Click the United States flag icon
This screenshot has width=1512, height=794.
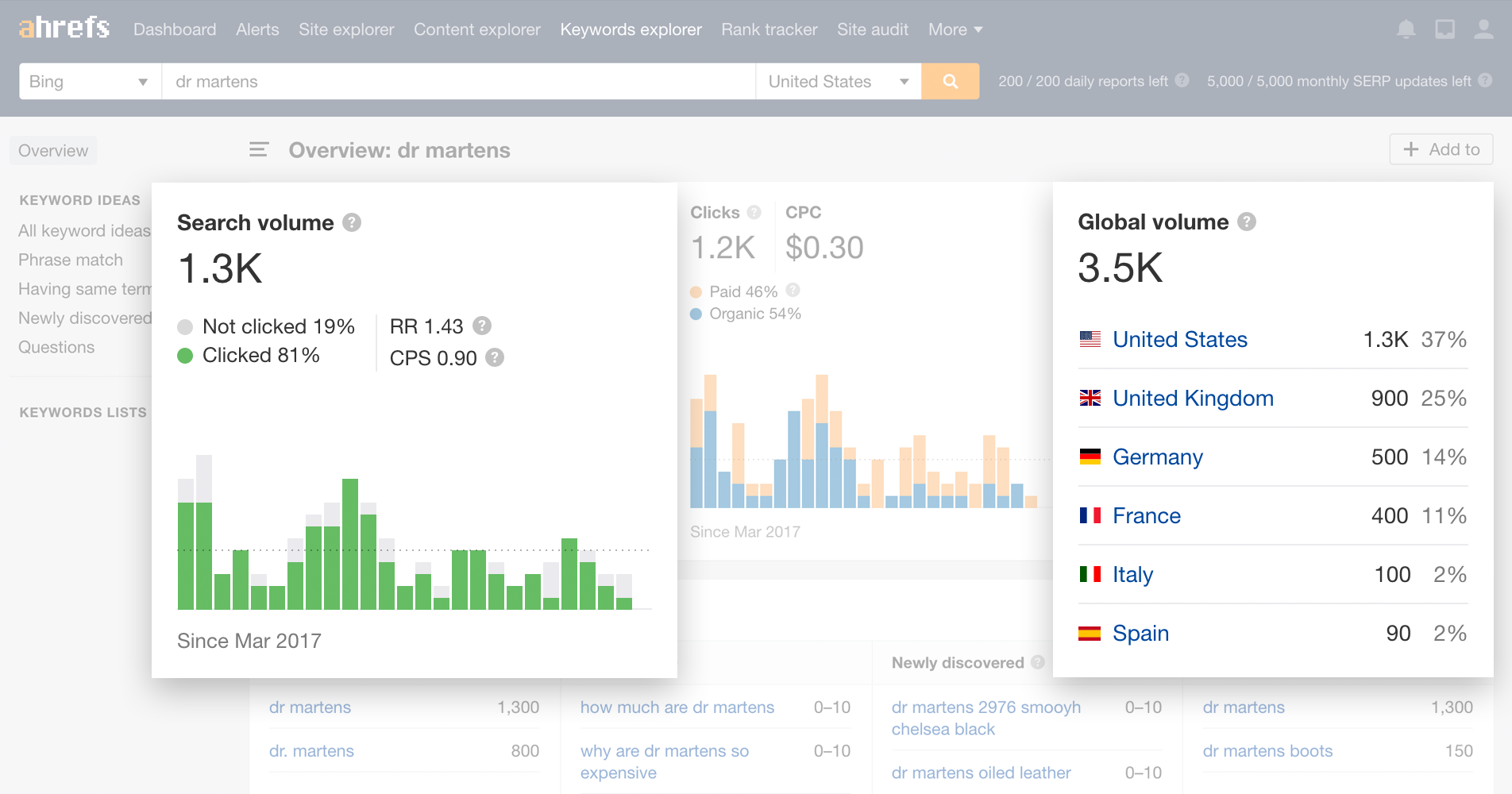(x=1090, y=339)
